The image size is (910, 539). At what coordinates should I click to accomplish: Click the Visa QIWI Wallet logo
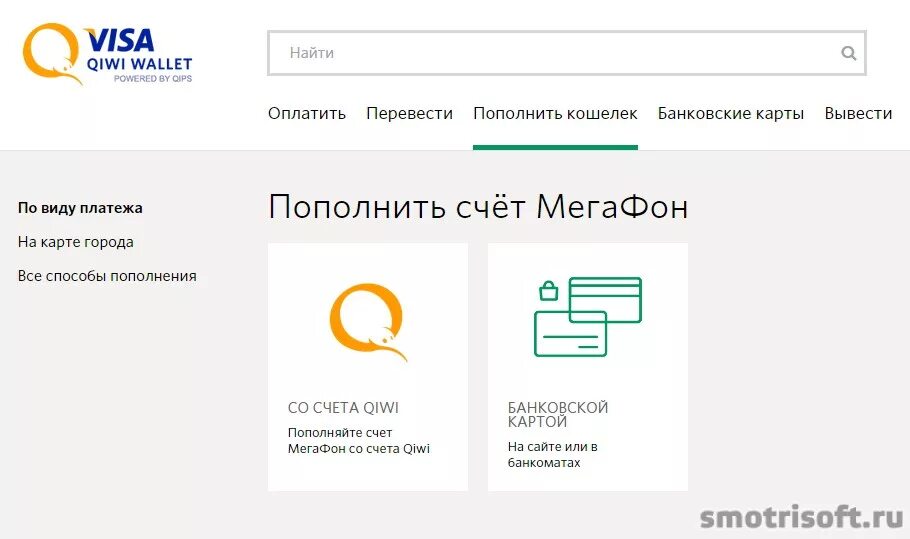click(107, 54)
